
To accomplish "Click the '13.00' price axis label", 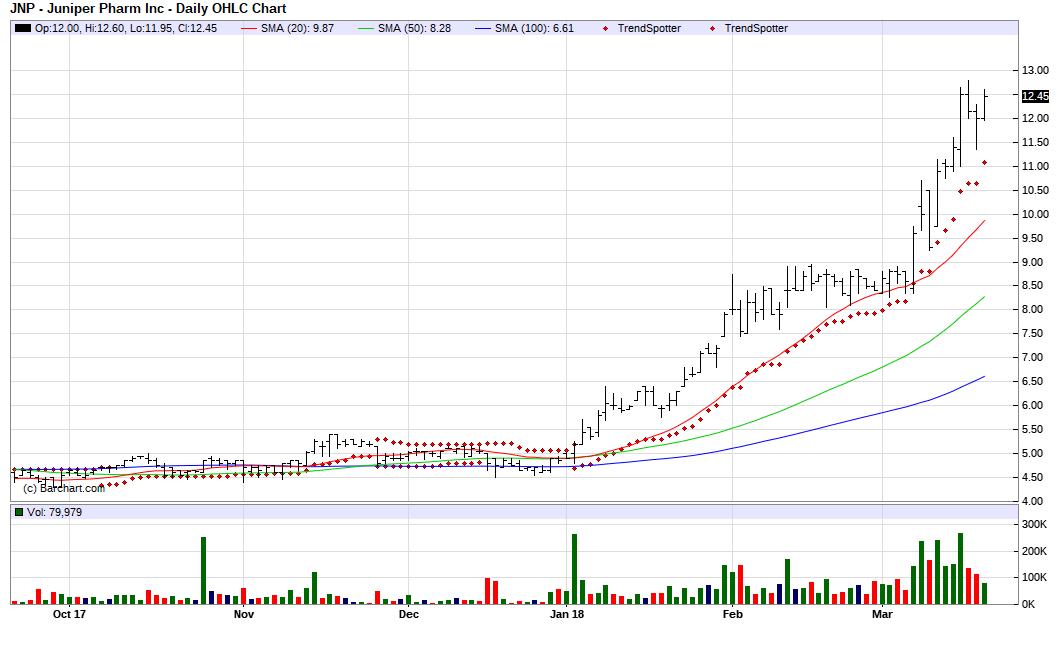I will (1035, 70).
